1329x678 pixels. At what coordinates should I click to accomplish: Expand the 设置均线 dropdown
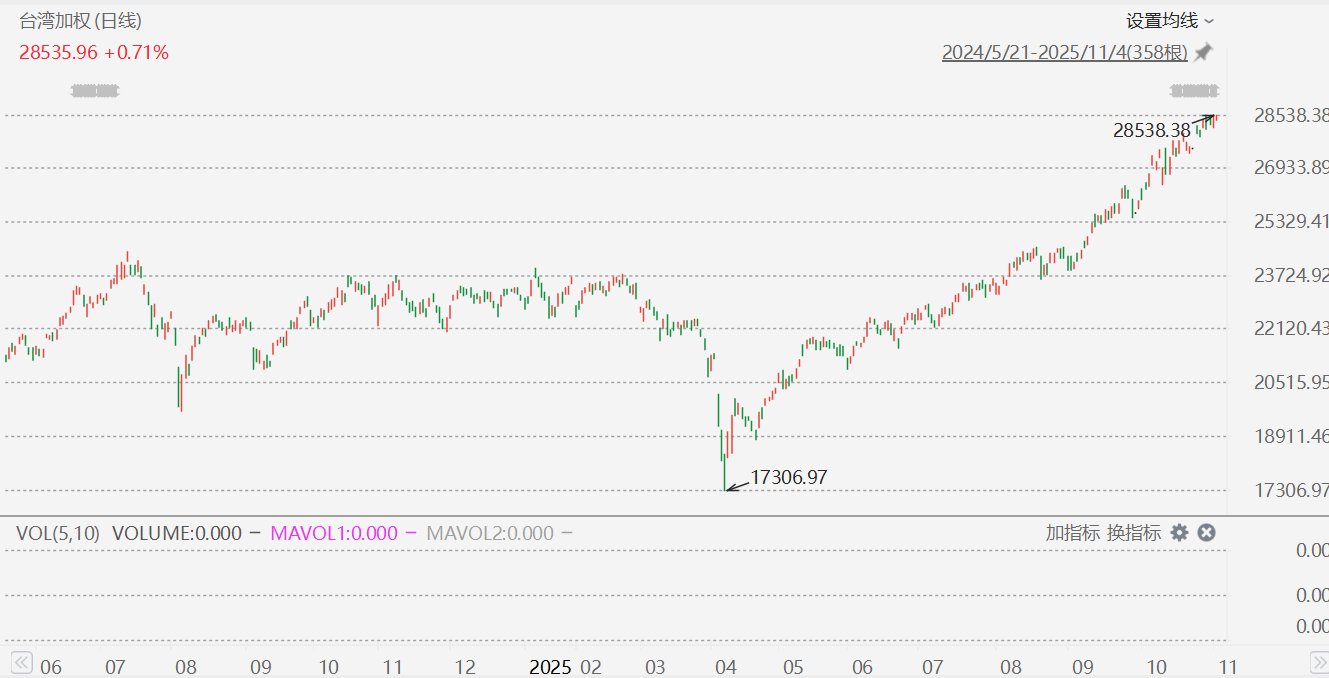[1170, 21]
